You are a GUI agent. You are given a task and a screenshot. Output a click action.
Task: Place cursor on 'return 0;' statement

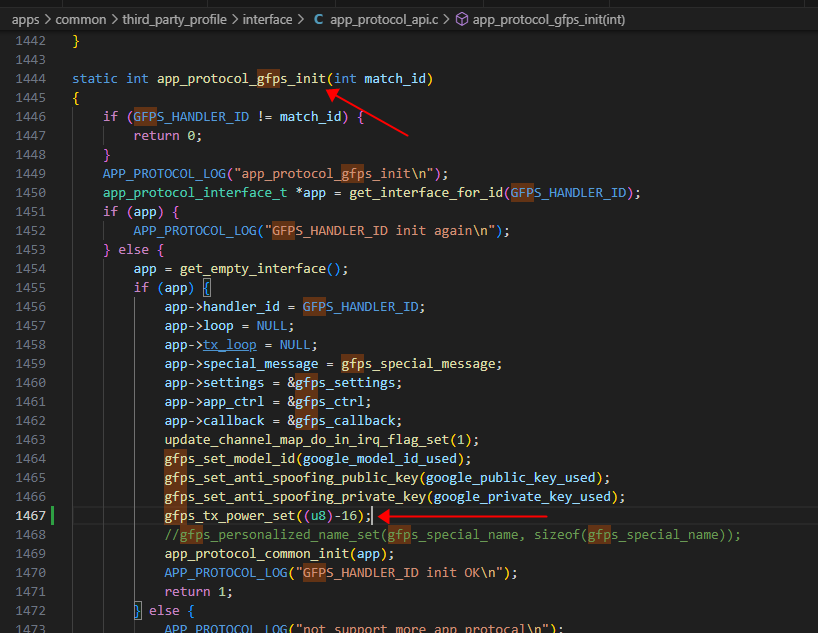click(x=167, y=136)
